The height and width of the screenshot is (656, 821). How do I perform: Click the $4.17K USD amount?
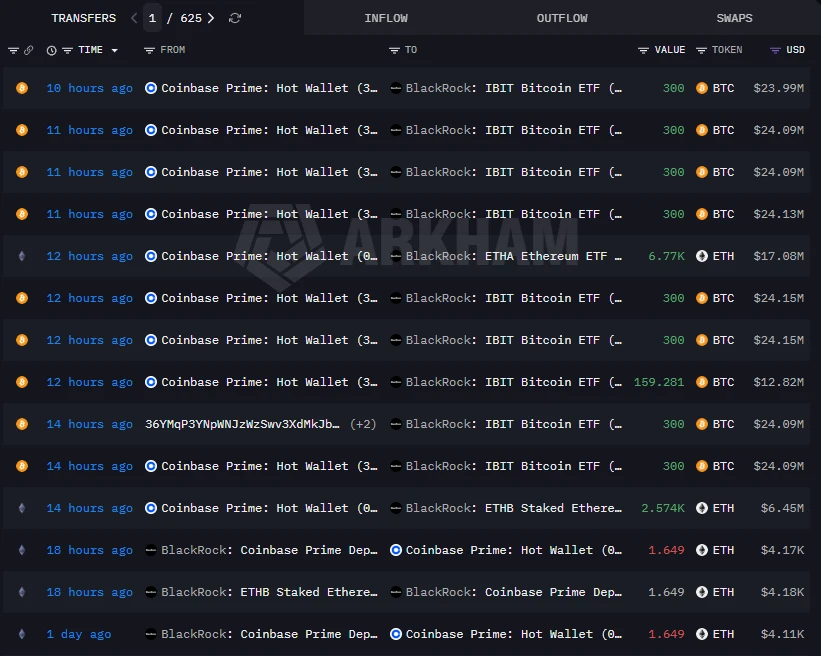tap(782, 550)
